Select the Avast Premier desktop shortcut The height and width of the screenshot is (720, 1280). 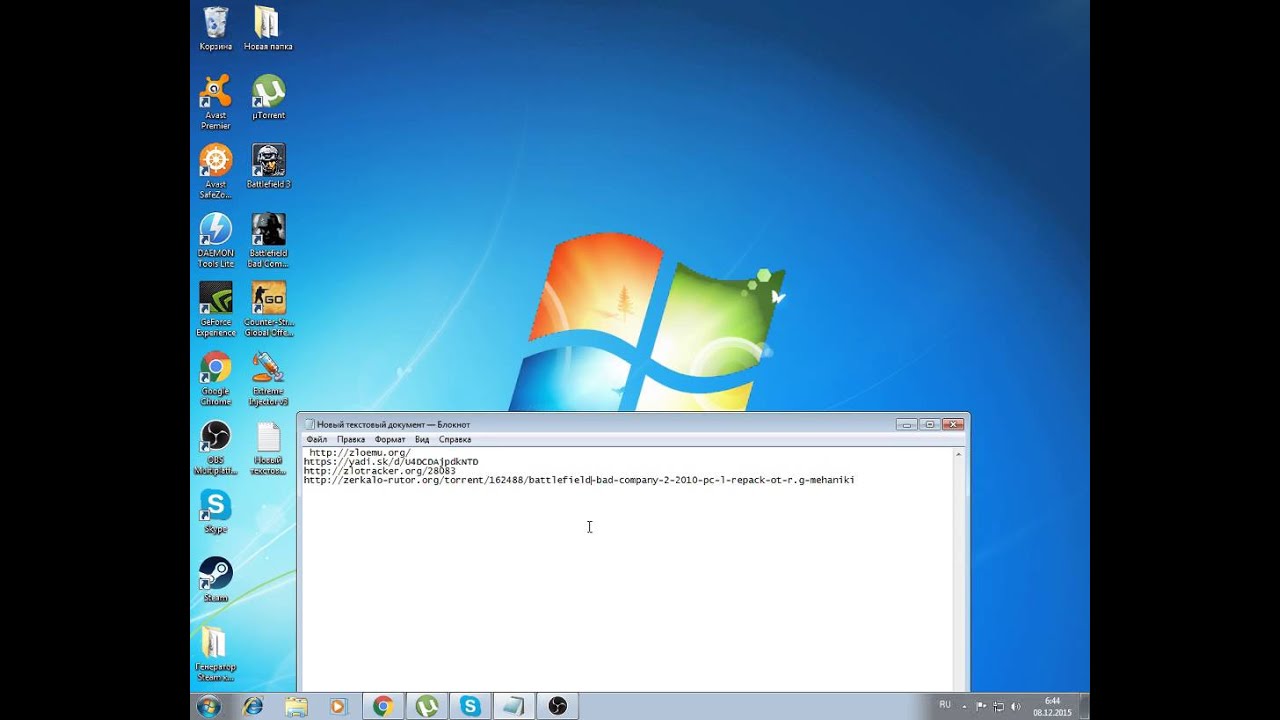pos(215,102)
